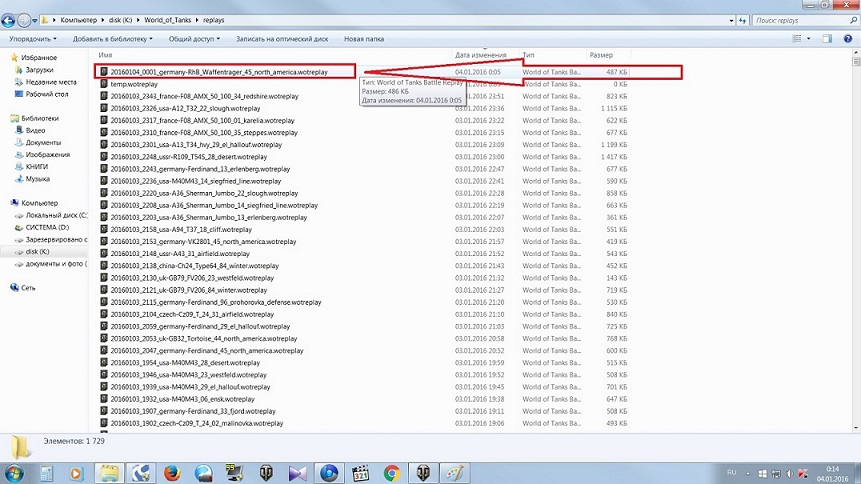Open Firefox from the taskbar

[172, 473]
